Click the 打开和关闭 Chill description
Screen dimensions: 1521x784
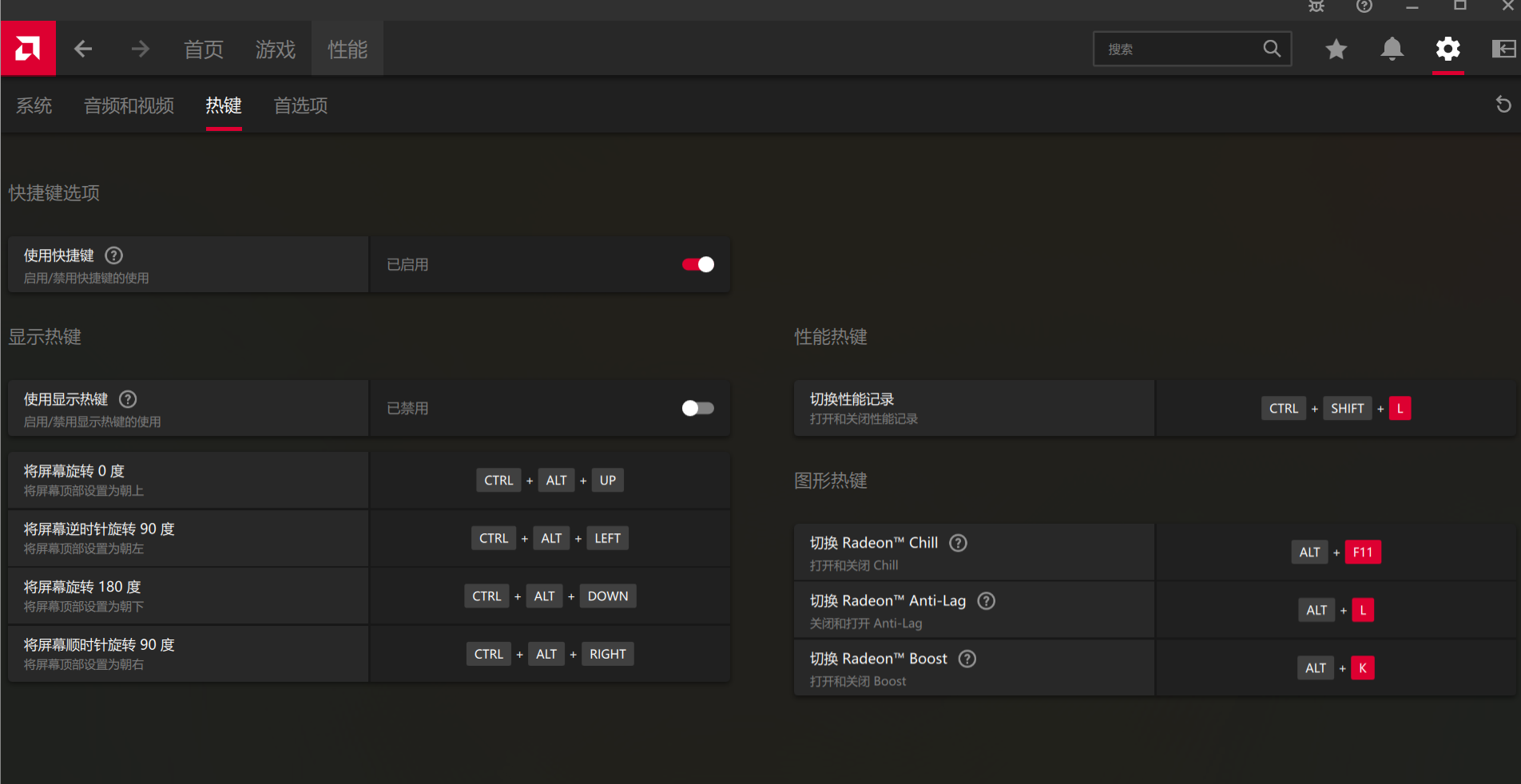pos(854,565)
